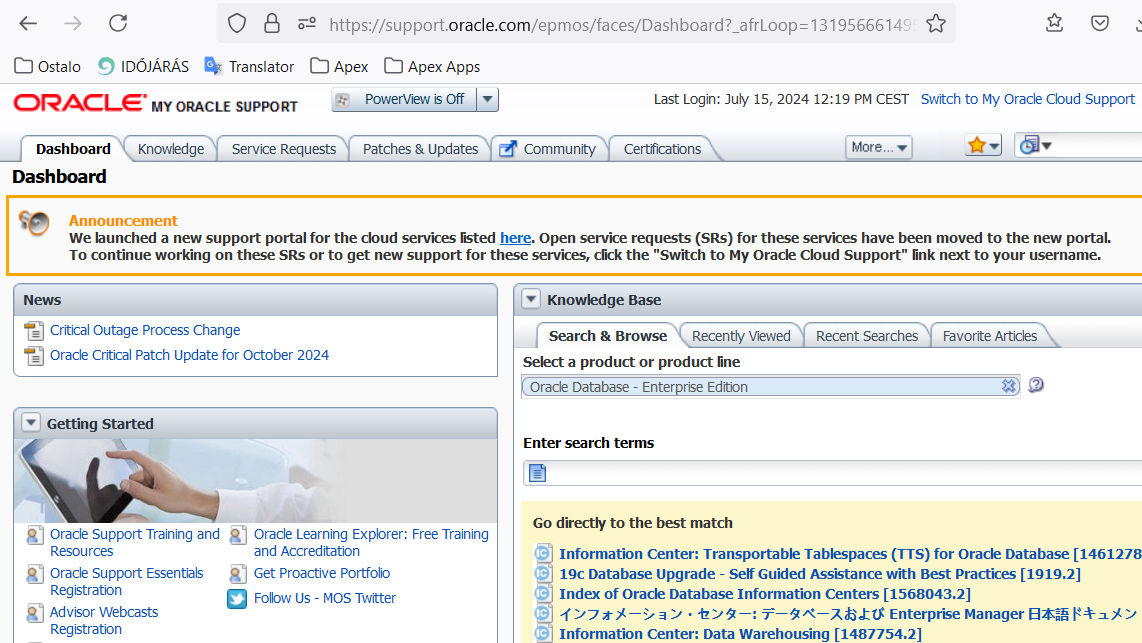Toggle the PowerView is Off button
Viewport: 1142px width, 643px height.
pos(403,99)
